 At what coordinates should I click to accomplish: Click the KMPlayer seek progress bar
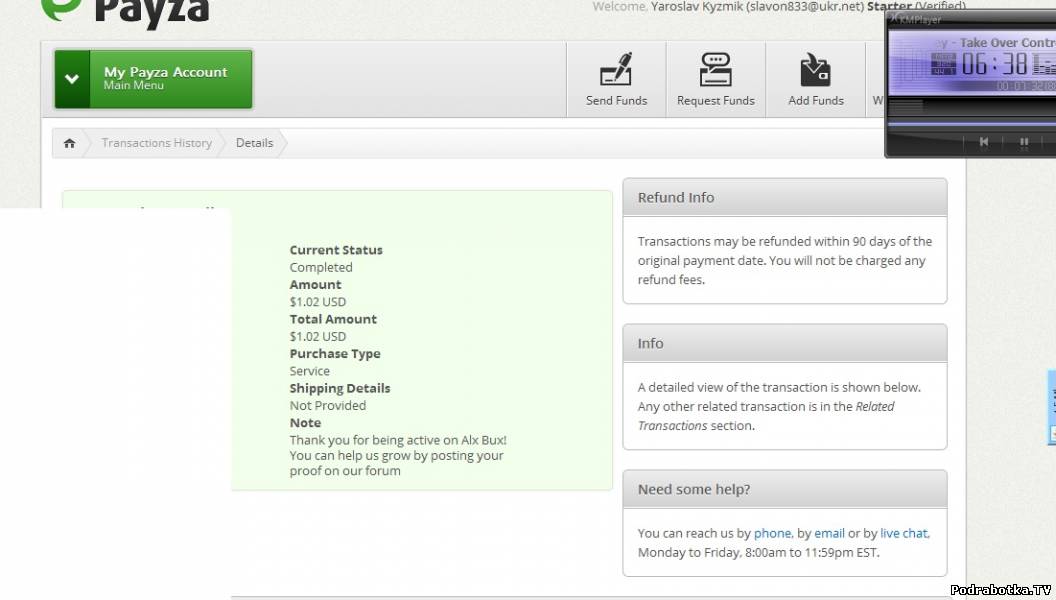pos(970,124)
